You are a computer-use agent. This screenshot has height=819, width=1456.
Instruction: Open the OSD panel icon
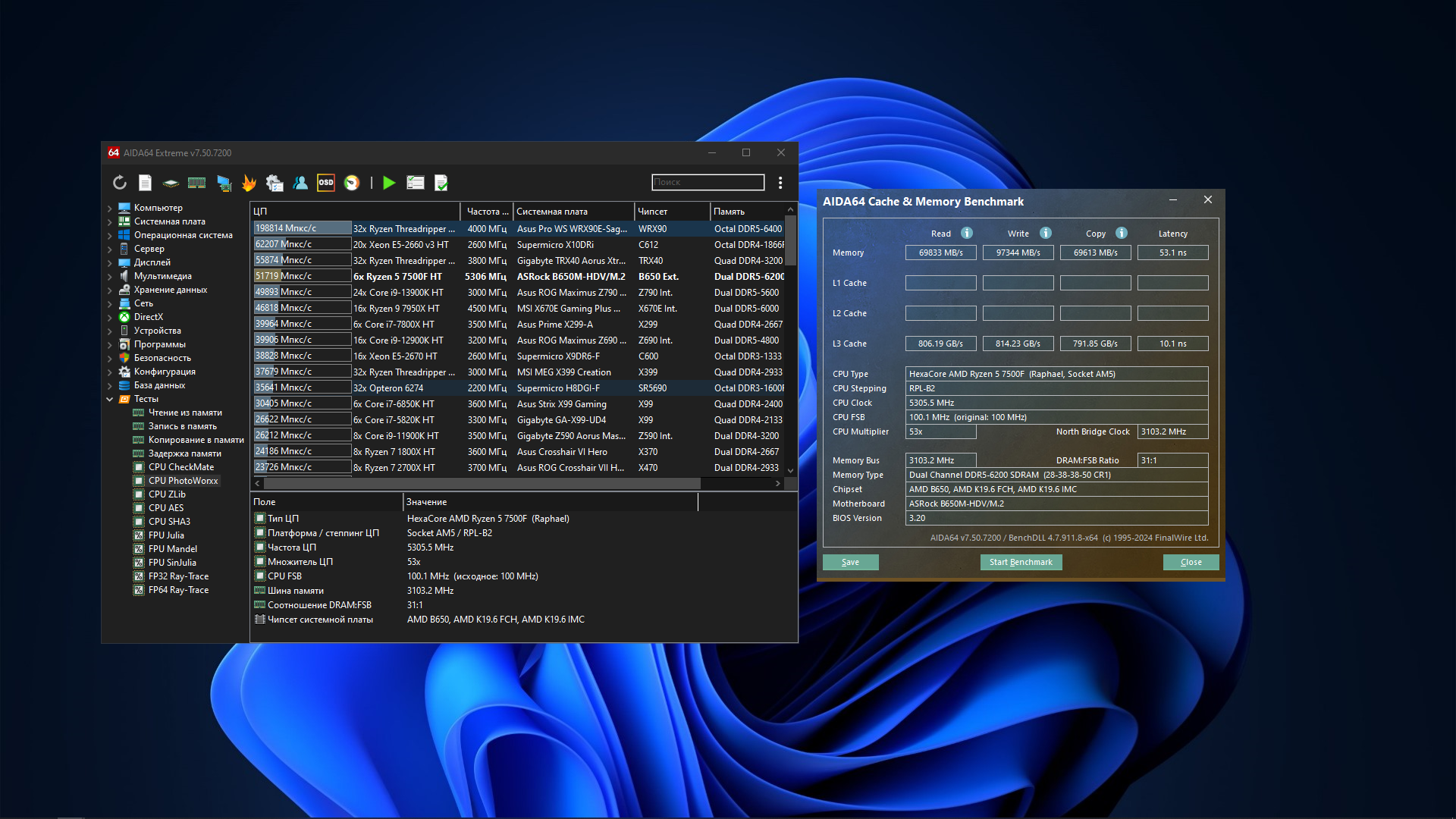tap(326, 183)
